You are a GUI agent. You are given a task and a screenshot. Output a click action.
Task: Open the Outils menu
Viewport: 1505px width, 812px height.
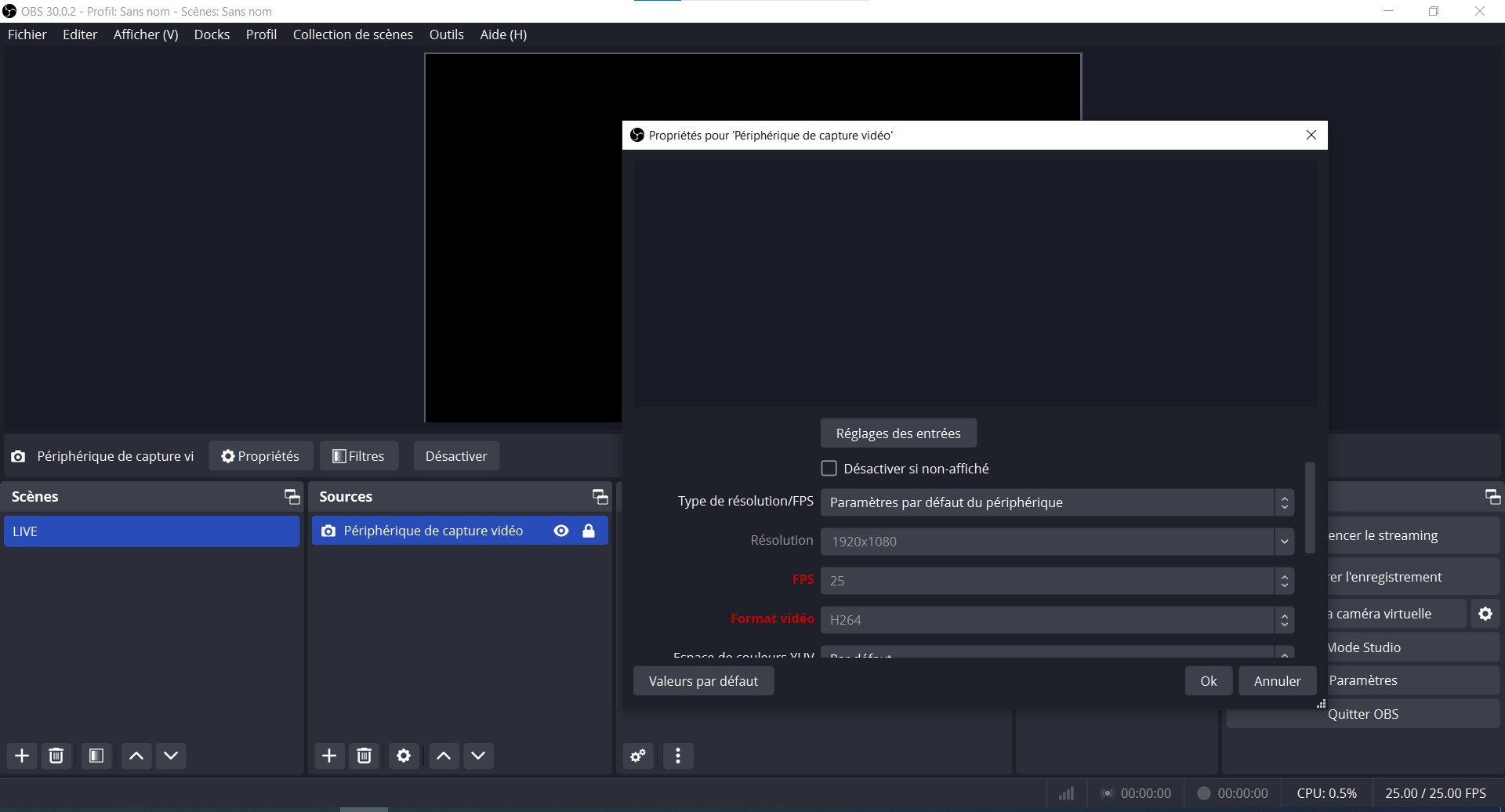coord(446,34)
